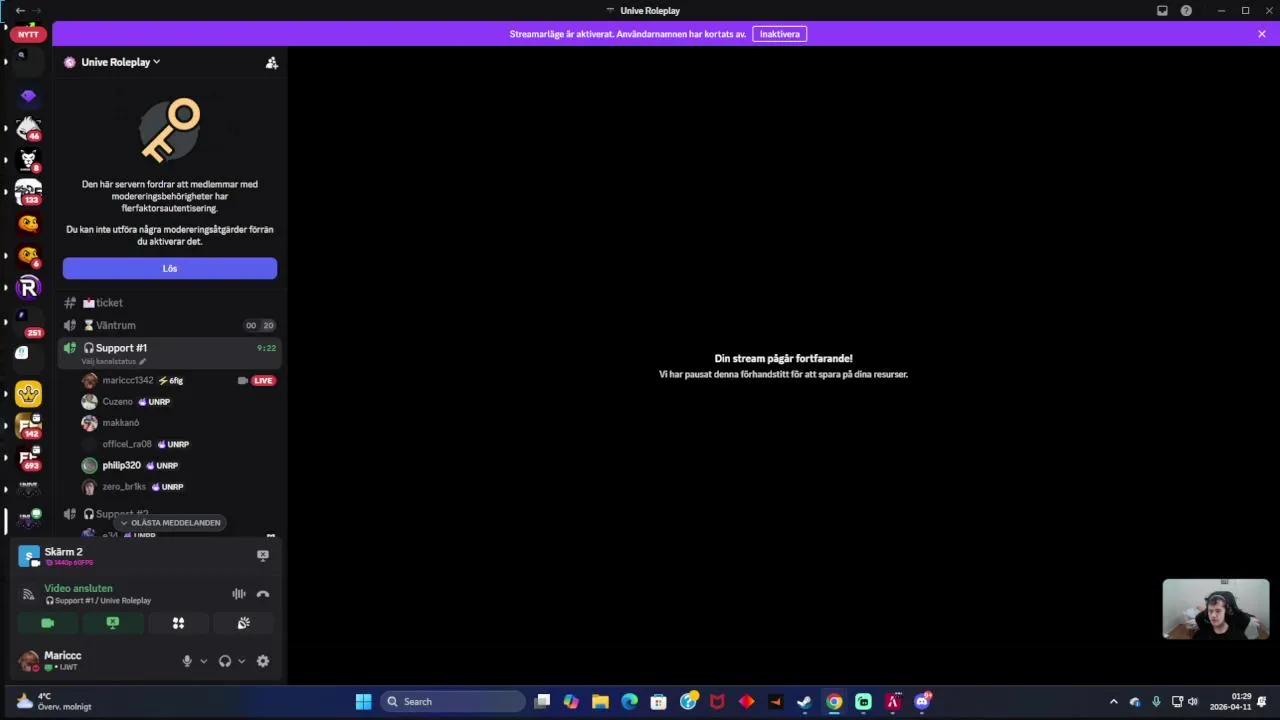Click the Video ansluten connection status
Image resolution: width=1280 pixels, height=720 pixels.
point(78,588)
